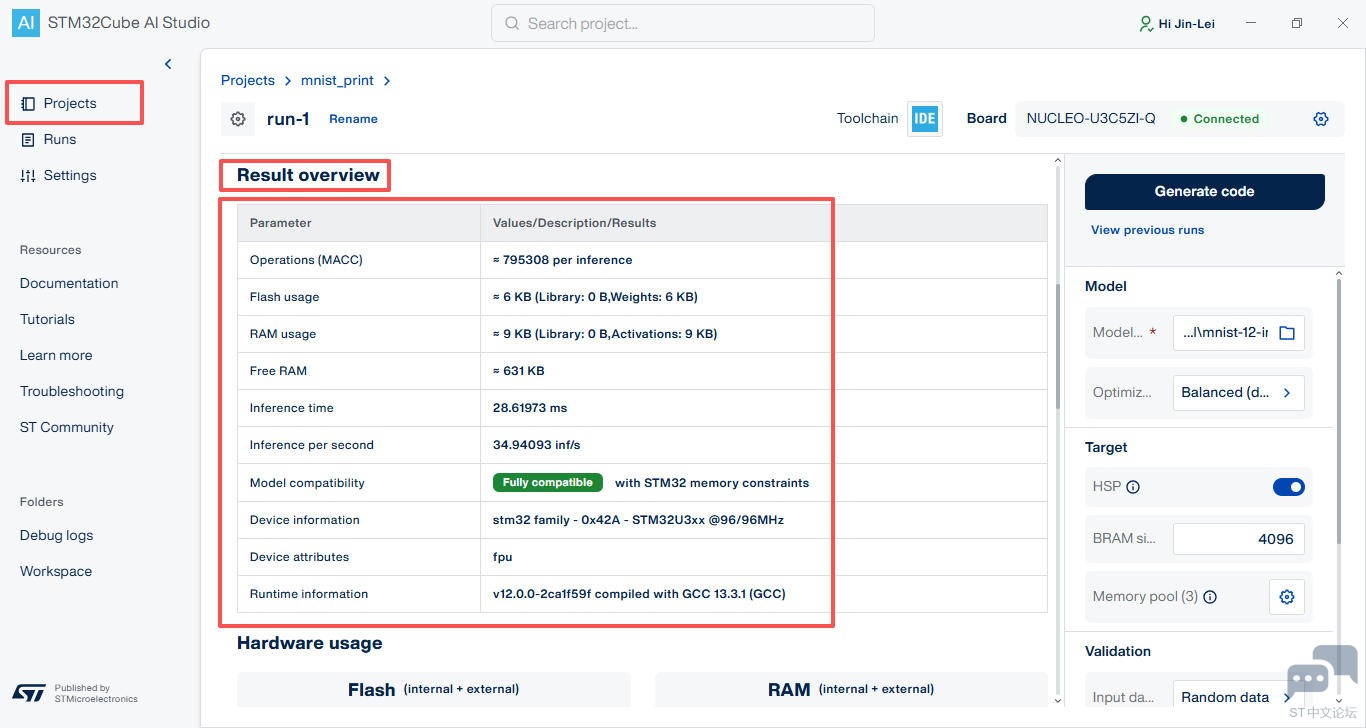The width and height of the screenshot is (1366, 728).
Task: Select the Runtime information value
Action: click(639, 594)
